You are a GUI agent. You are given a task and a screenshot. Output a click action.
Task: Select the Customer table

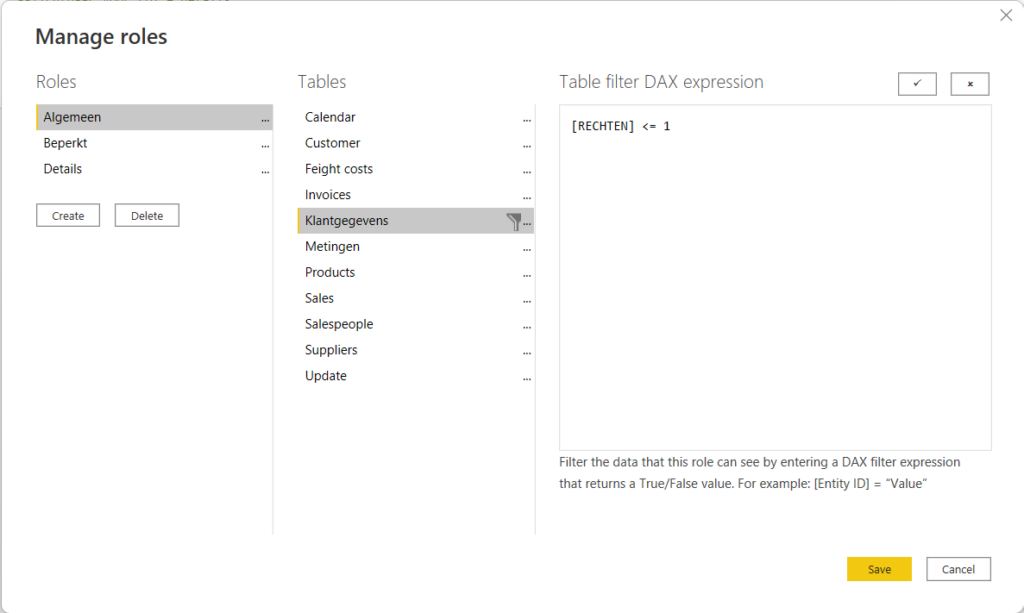coord(333,143)
